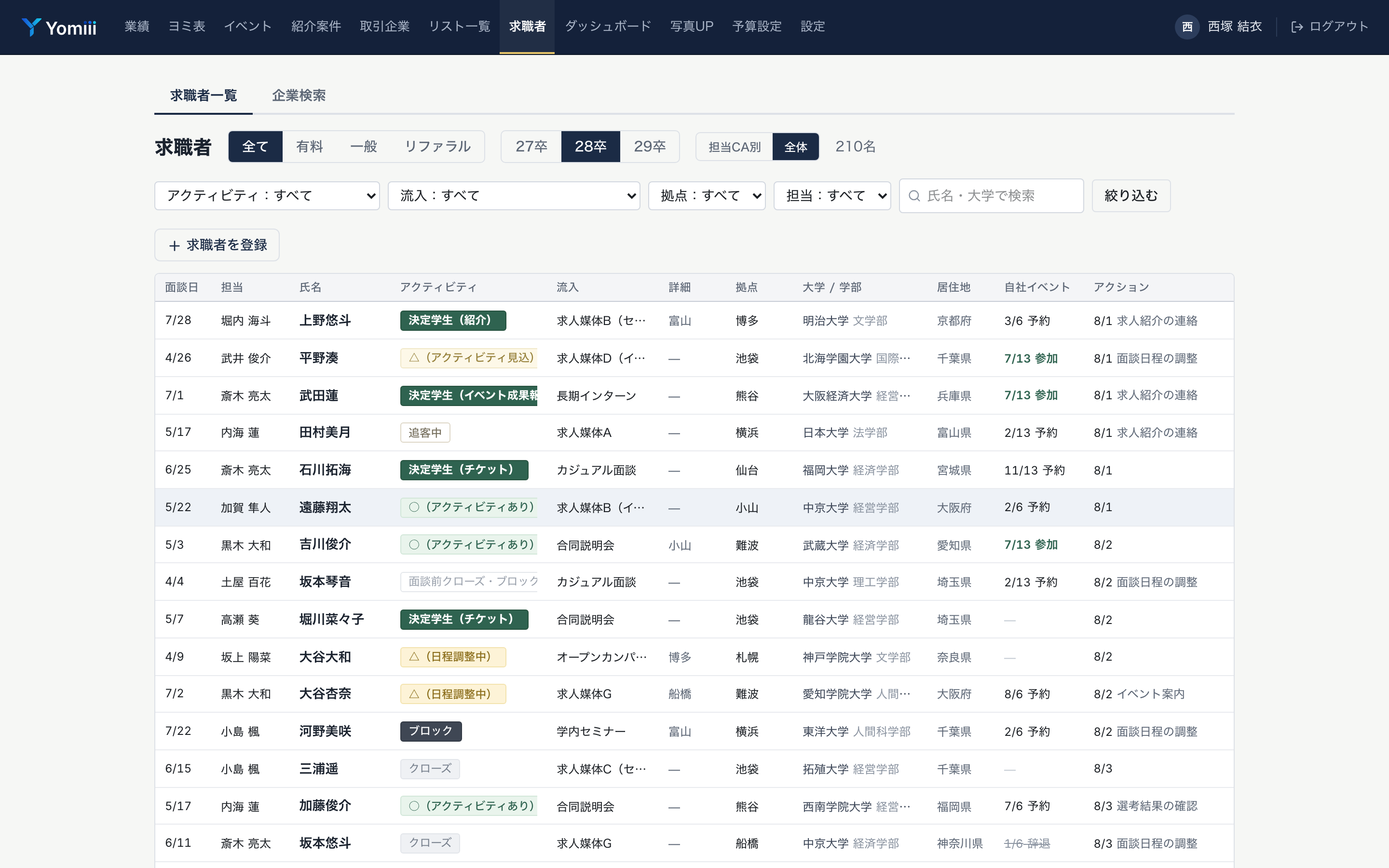Screen dimensions: 1389x868
Task: Open candidate 平野湊
Action: click(x=318, y=358)
